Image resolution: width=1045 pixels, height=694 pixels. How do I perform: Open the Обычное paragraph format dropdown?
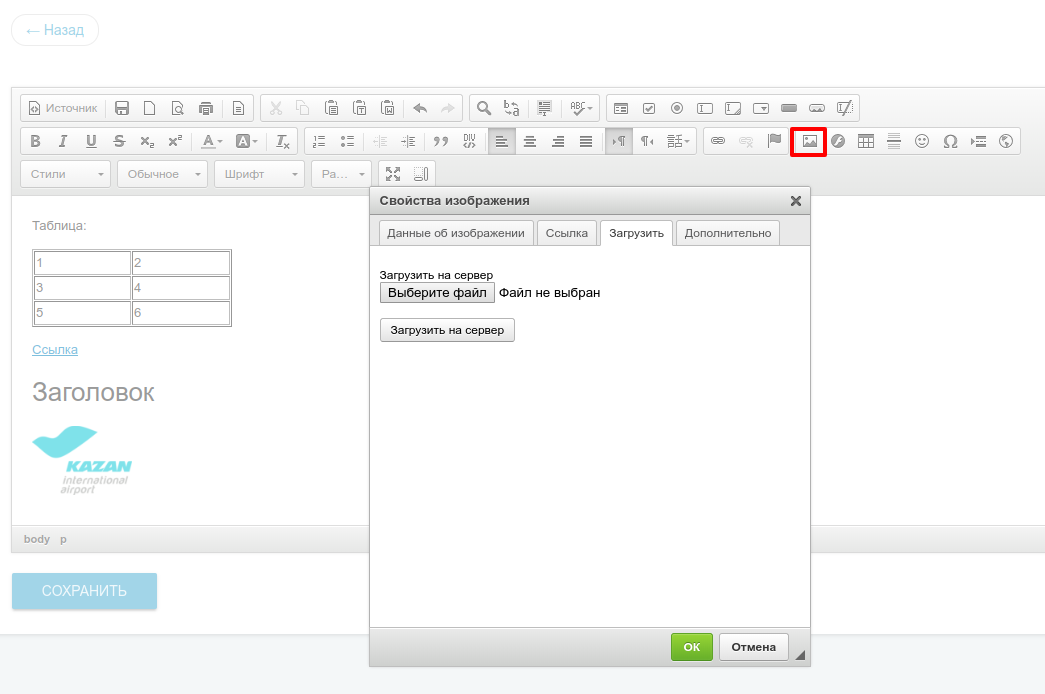[162, 174]
